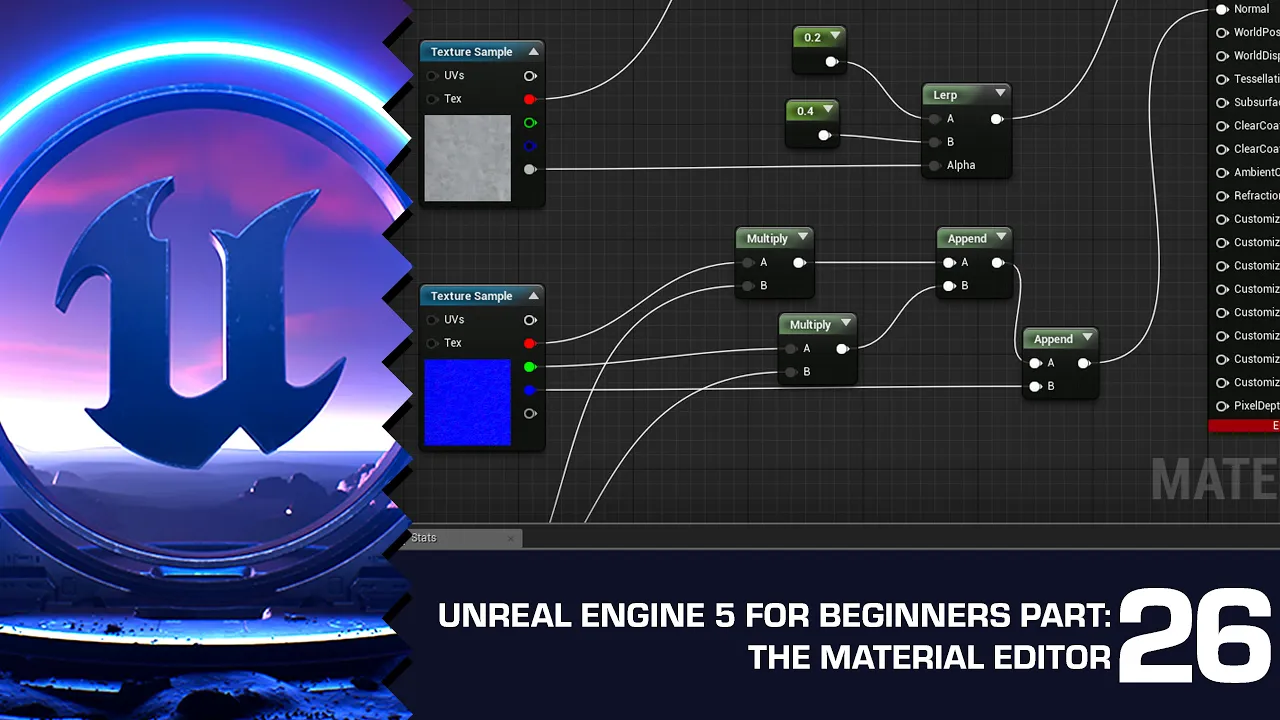Select the upper Append node by its title
Screen dimensions: 1280x720
pyautogui.click(x=967, y=239)
